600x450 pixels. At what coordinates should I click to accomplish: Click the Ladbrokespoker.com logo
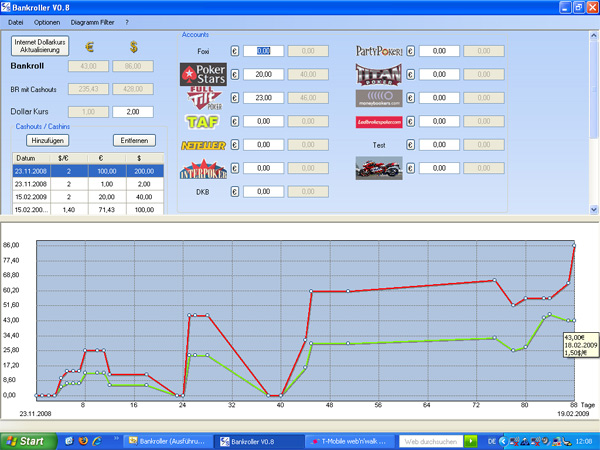[379, 122]
